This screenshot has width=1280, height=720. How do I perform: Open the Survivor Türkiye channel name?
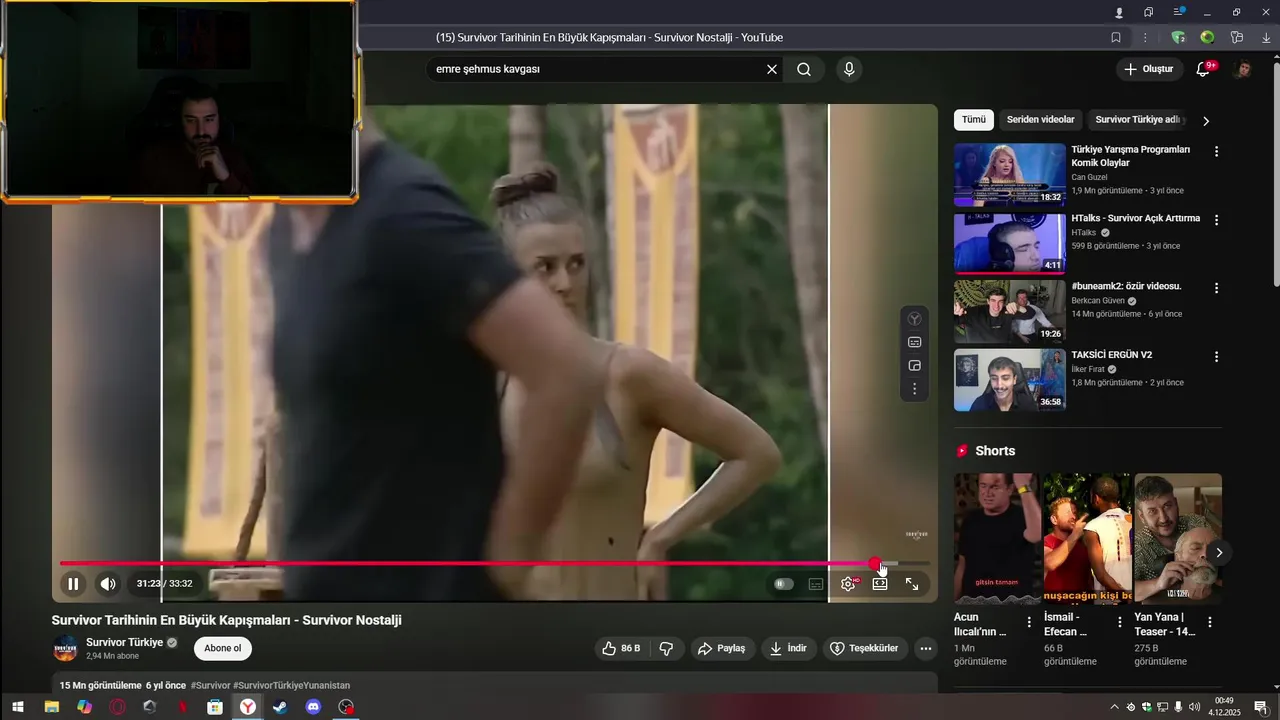[x=124, y=642]
